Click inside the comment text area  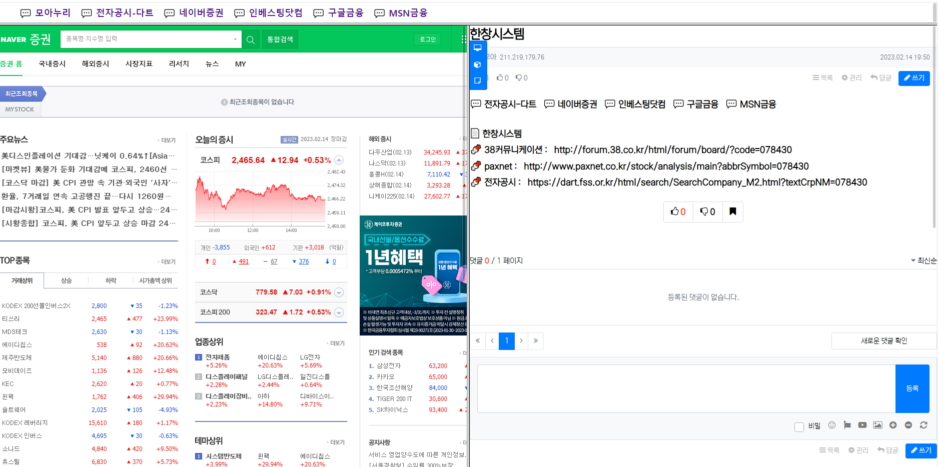[686, 389]
